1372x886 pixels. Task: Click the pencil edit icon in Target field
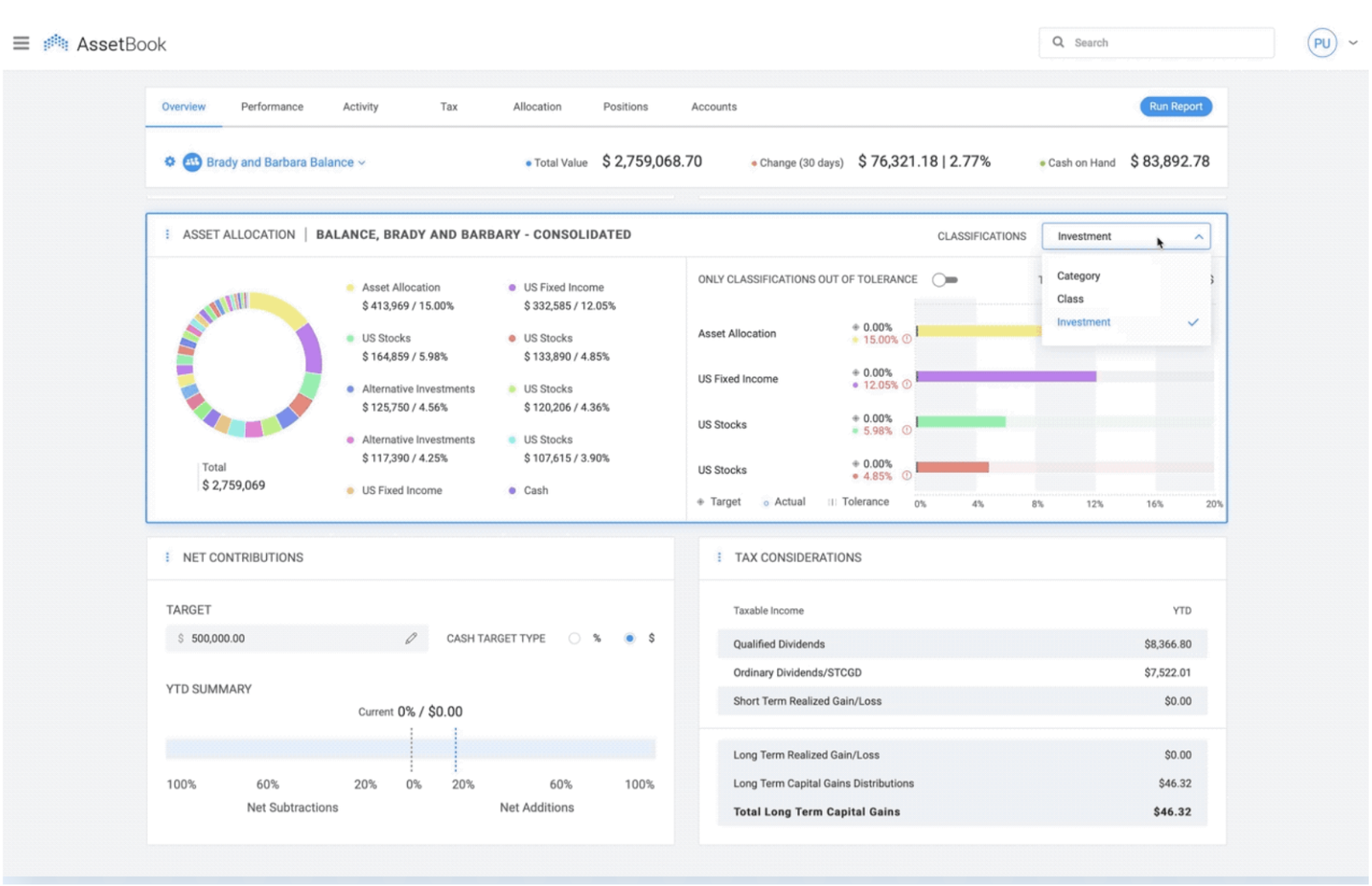click(411, 639)
